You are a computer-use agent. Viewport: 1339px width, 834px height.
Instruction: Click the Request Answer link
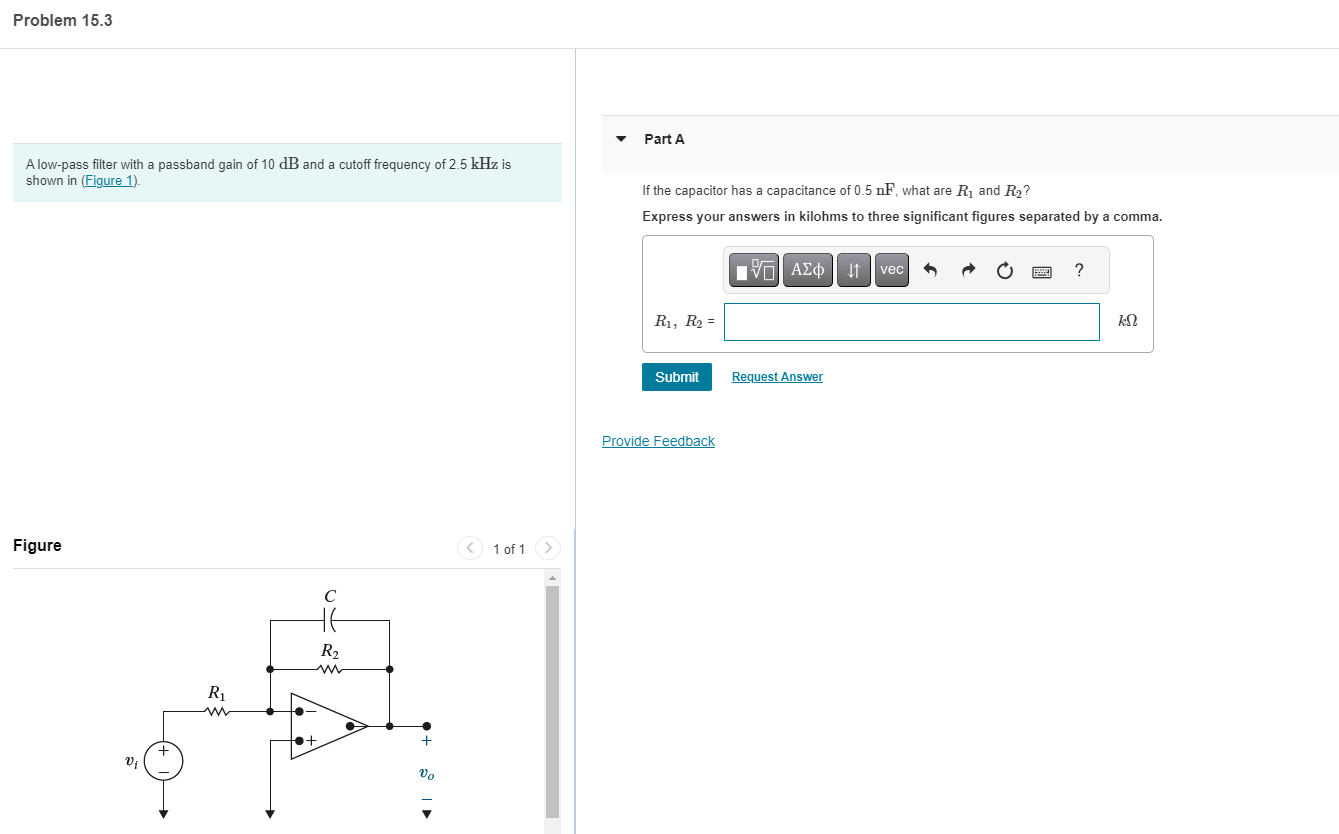(777, 376)
